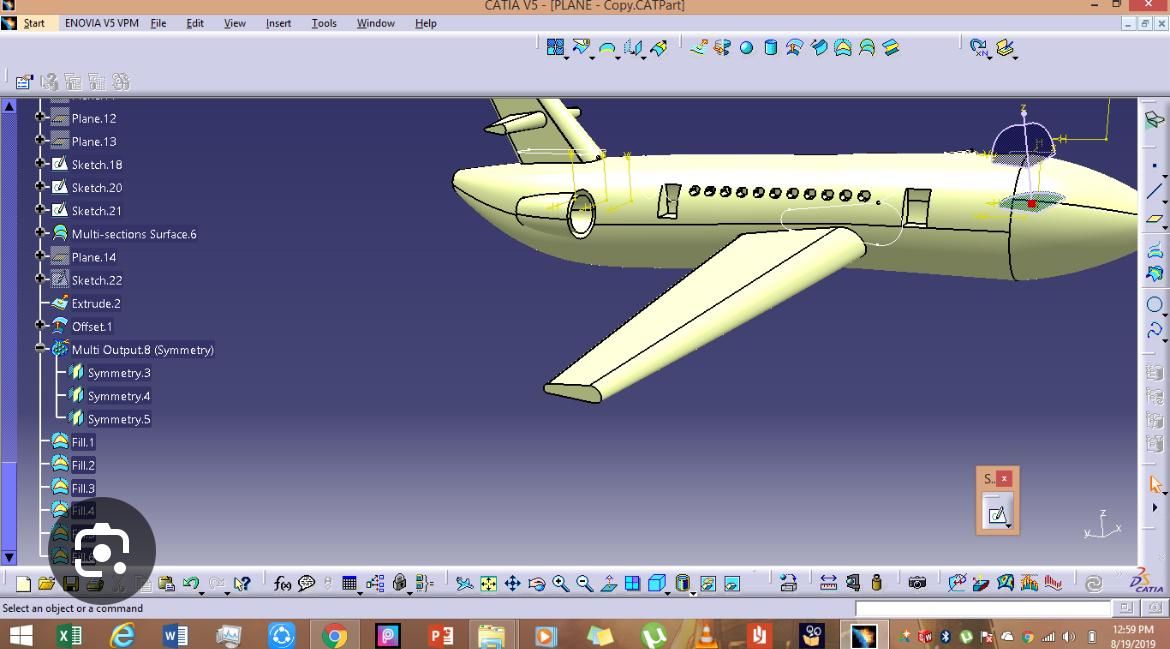
Task: Click the Fit All In icon
Action: coord(488,584)
